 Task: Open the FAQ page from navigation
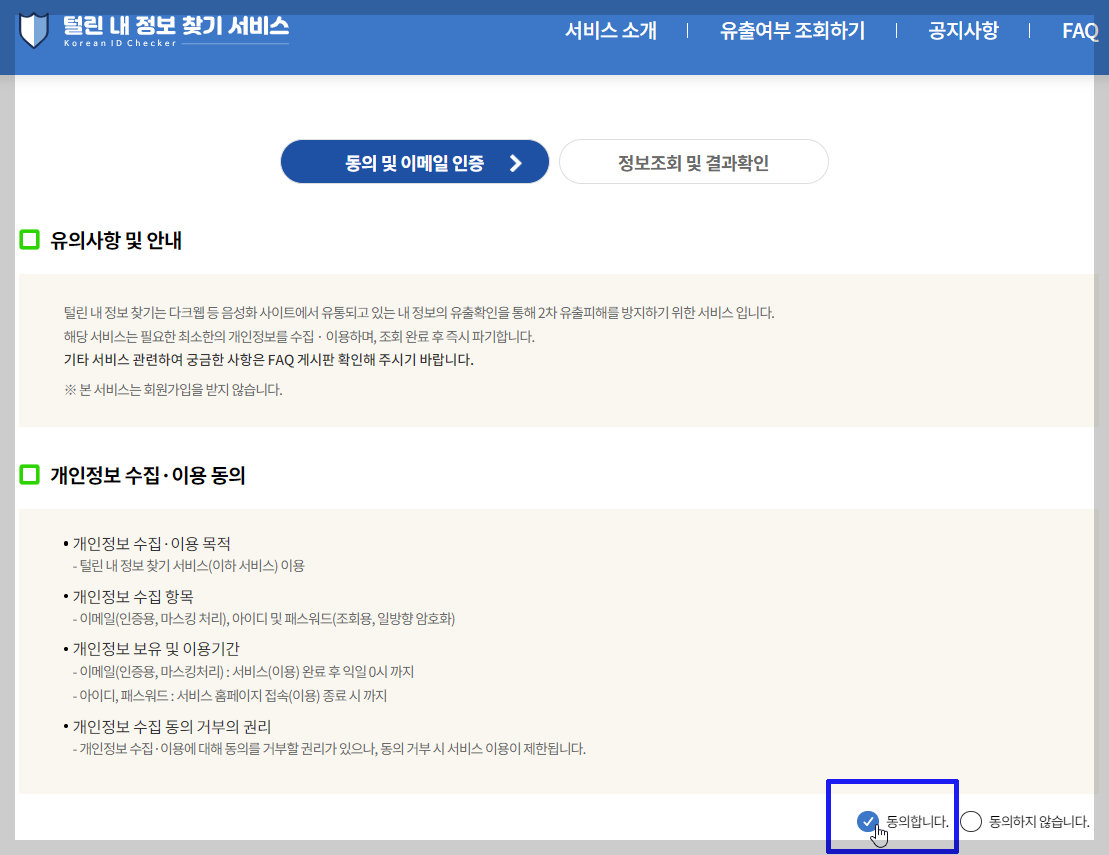[x=1079, y=31]
